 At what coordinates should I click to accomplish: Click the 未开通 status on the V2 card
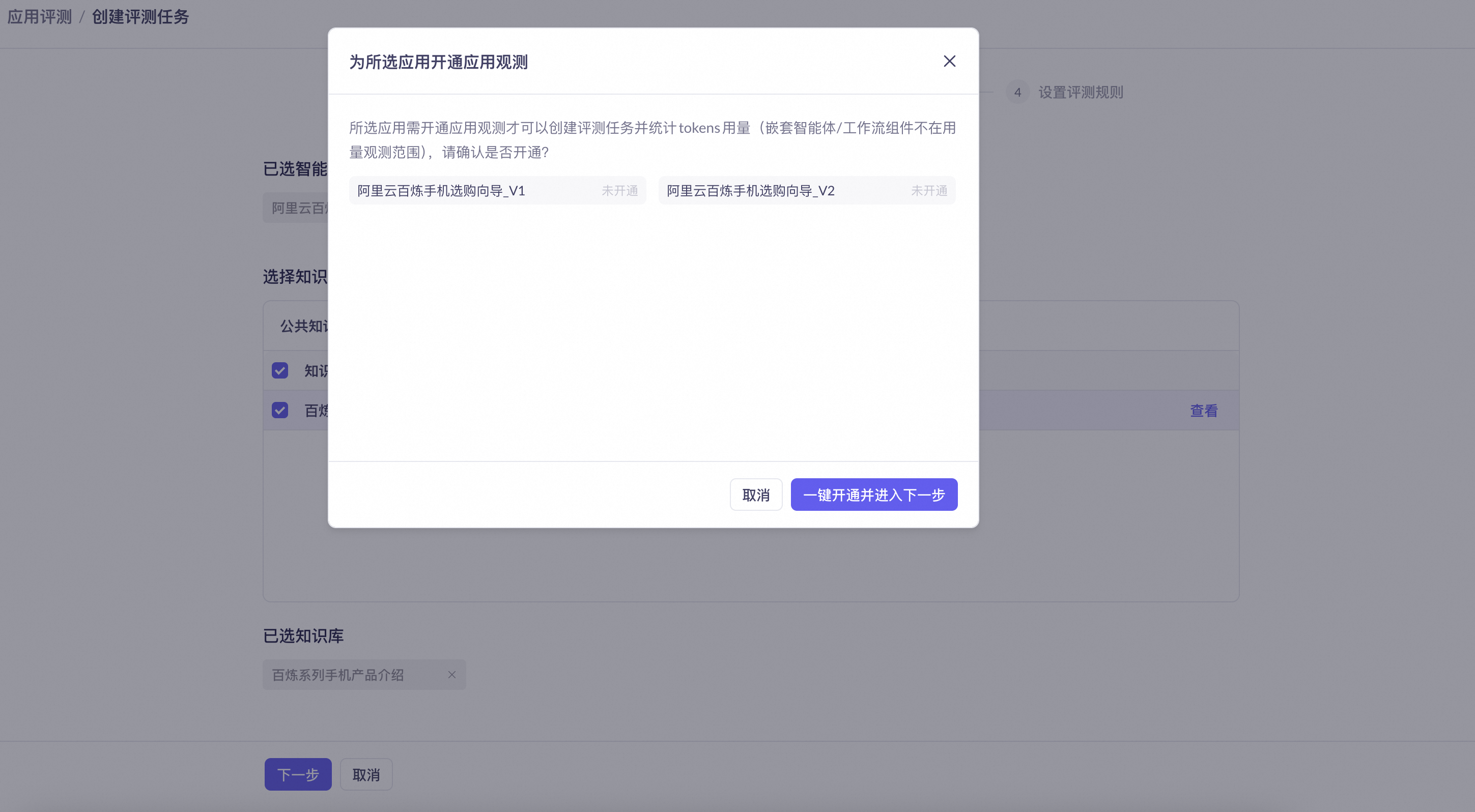pos(929,191)
